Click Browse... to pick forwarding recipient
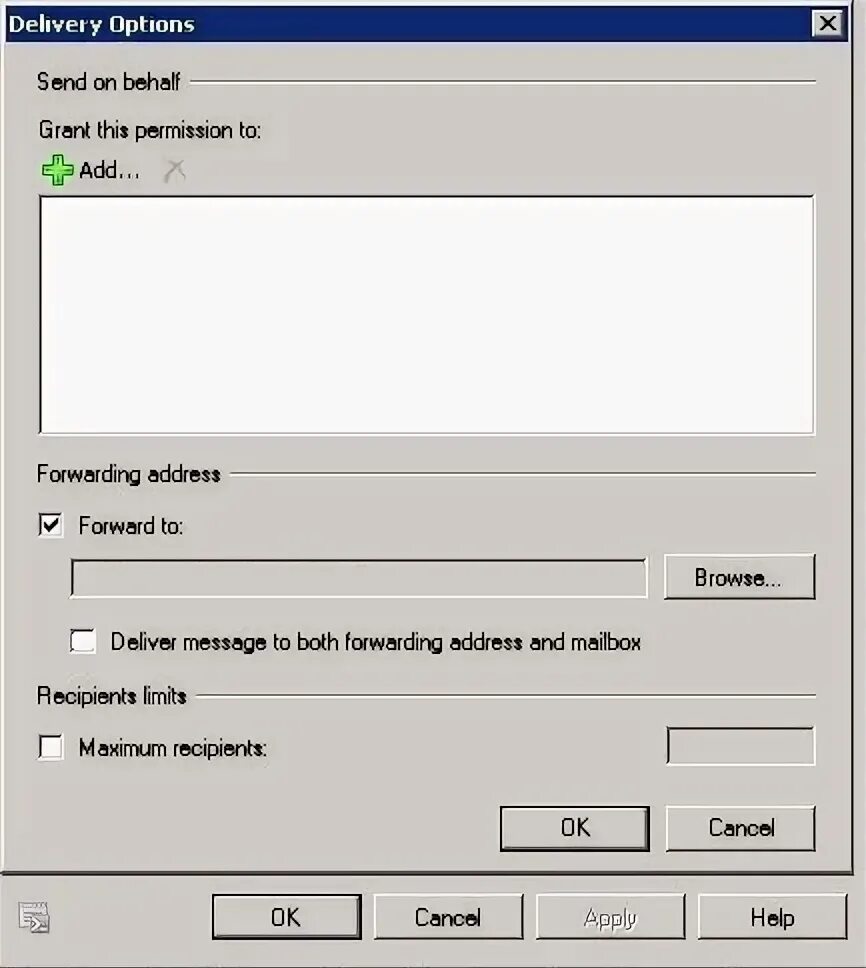The image size is (866, 968). tap(739, 577)
